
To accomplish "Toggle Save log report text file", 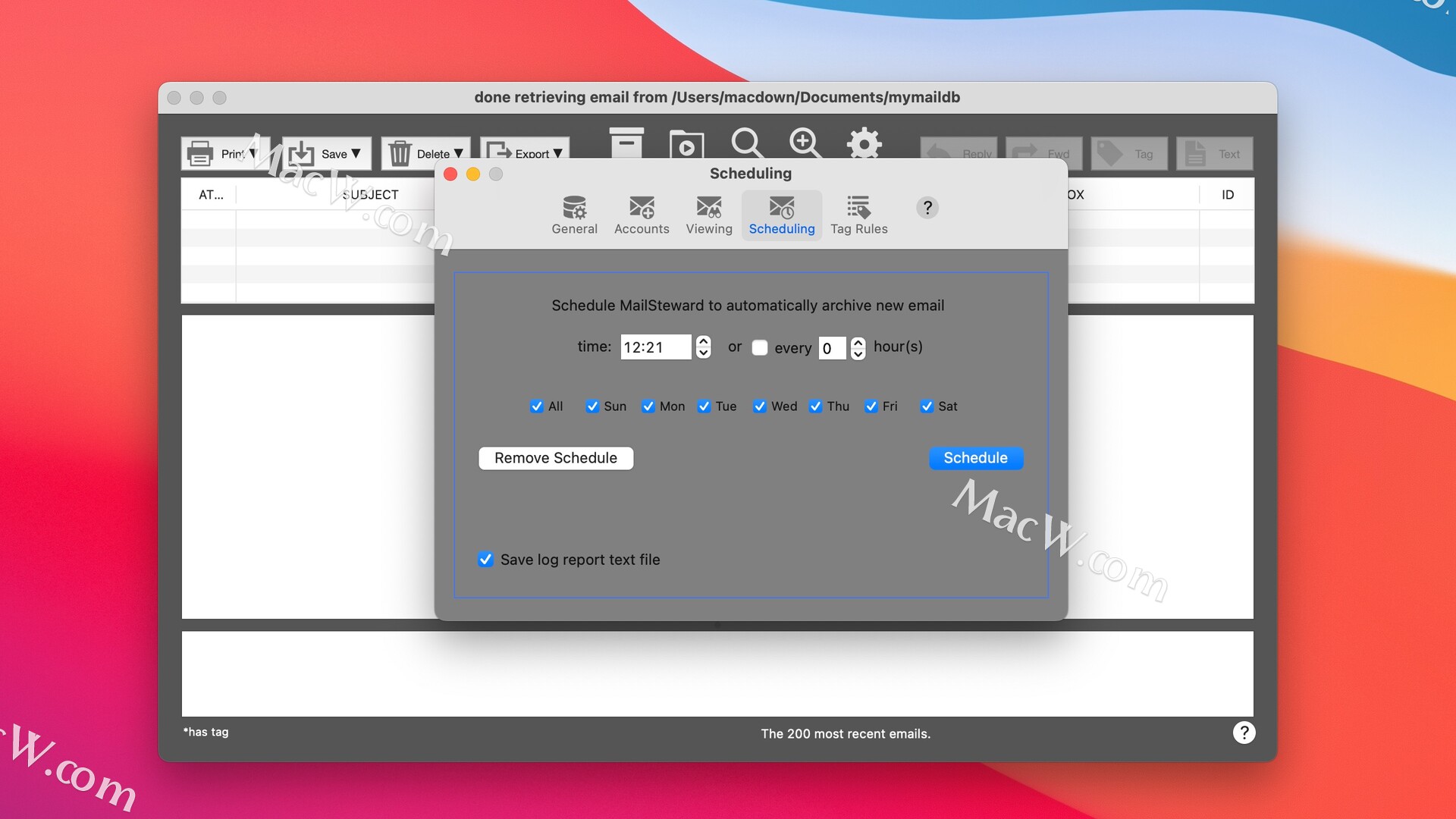I will pos(485,560).
